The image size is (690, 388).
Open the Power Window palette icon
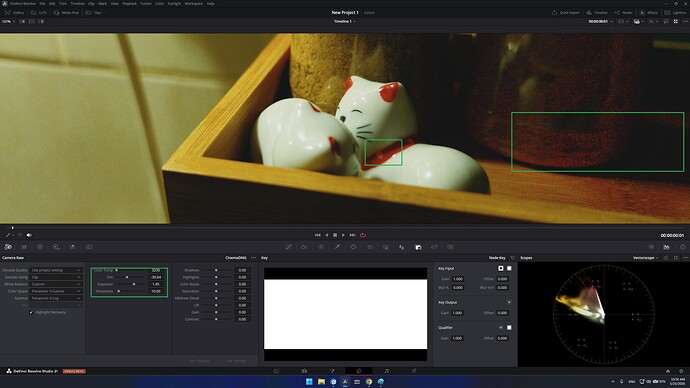pos(353,247)
